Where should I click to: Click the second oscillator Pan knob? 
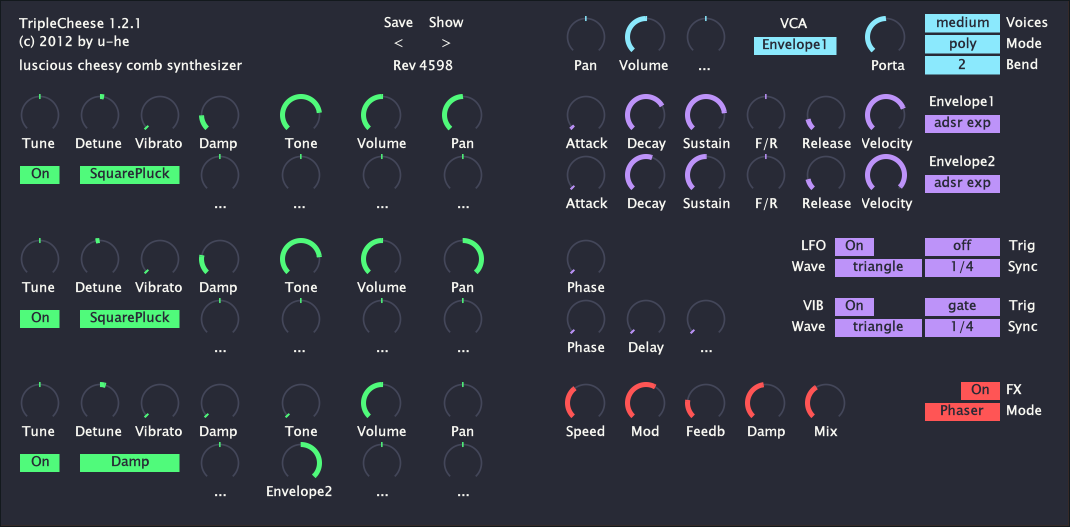coord(463,258)
